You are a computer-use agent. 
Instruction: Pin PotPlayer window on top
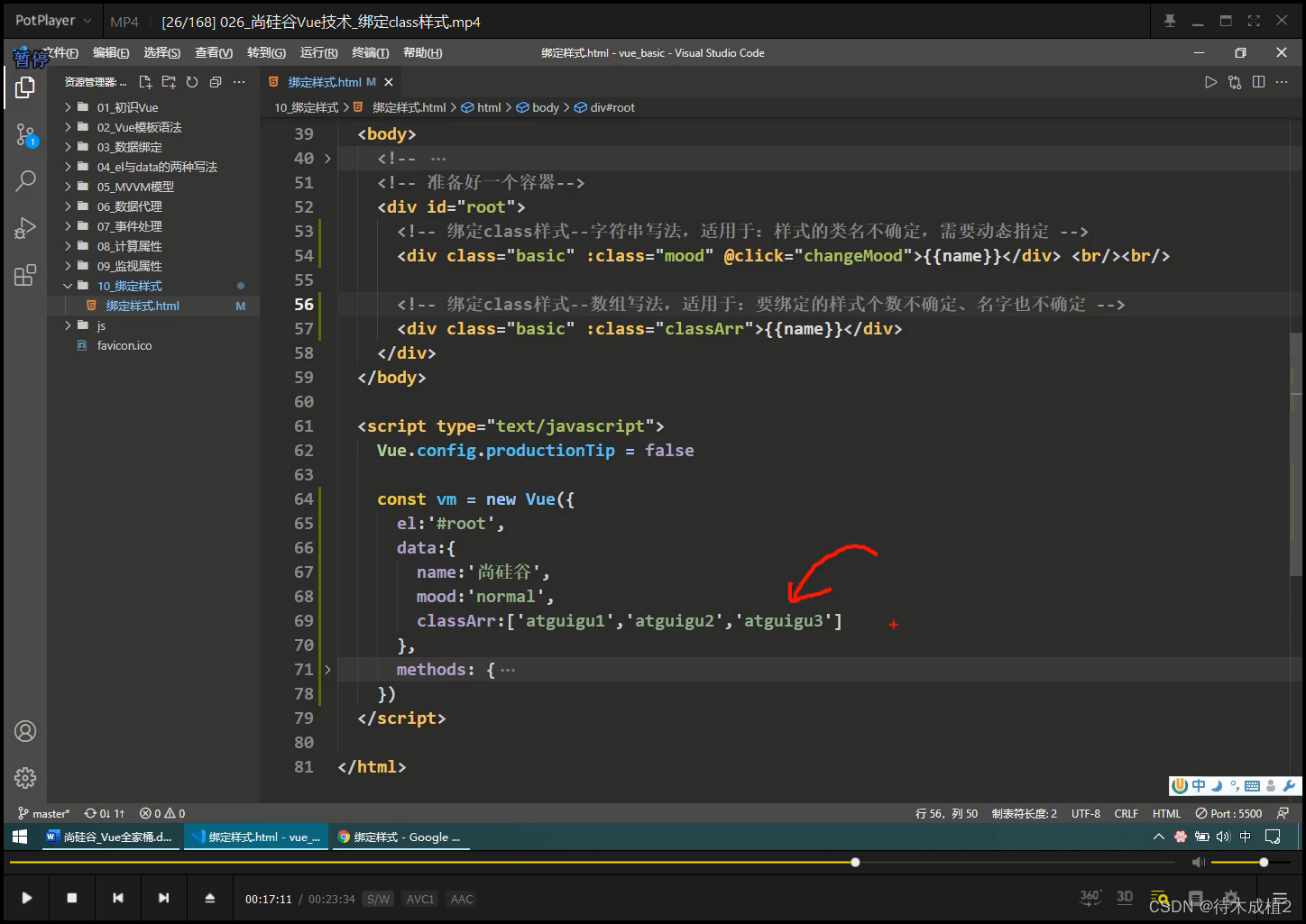pyautogui.click(x=1170, y=21)
